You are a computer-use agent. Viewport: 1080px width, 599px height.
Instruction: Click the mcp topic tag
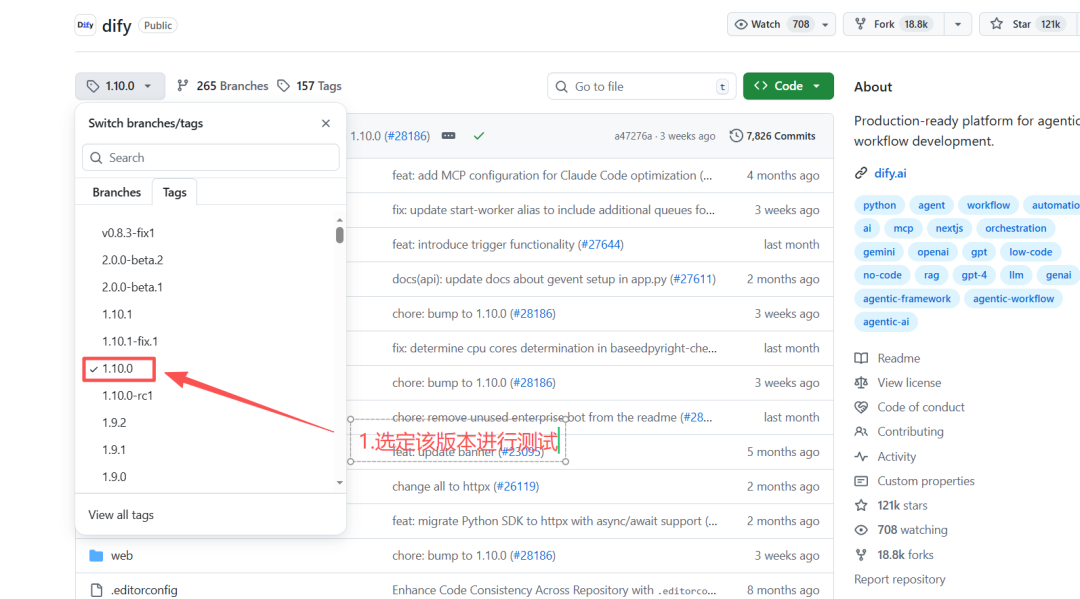tap(903, 229)
